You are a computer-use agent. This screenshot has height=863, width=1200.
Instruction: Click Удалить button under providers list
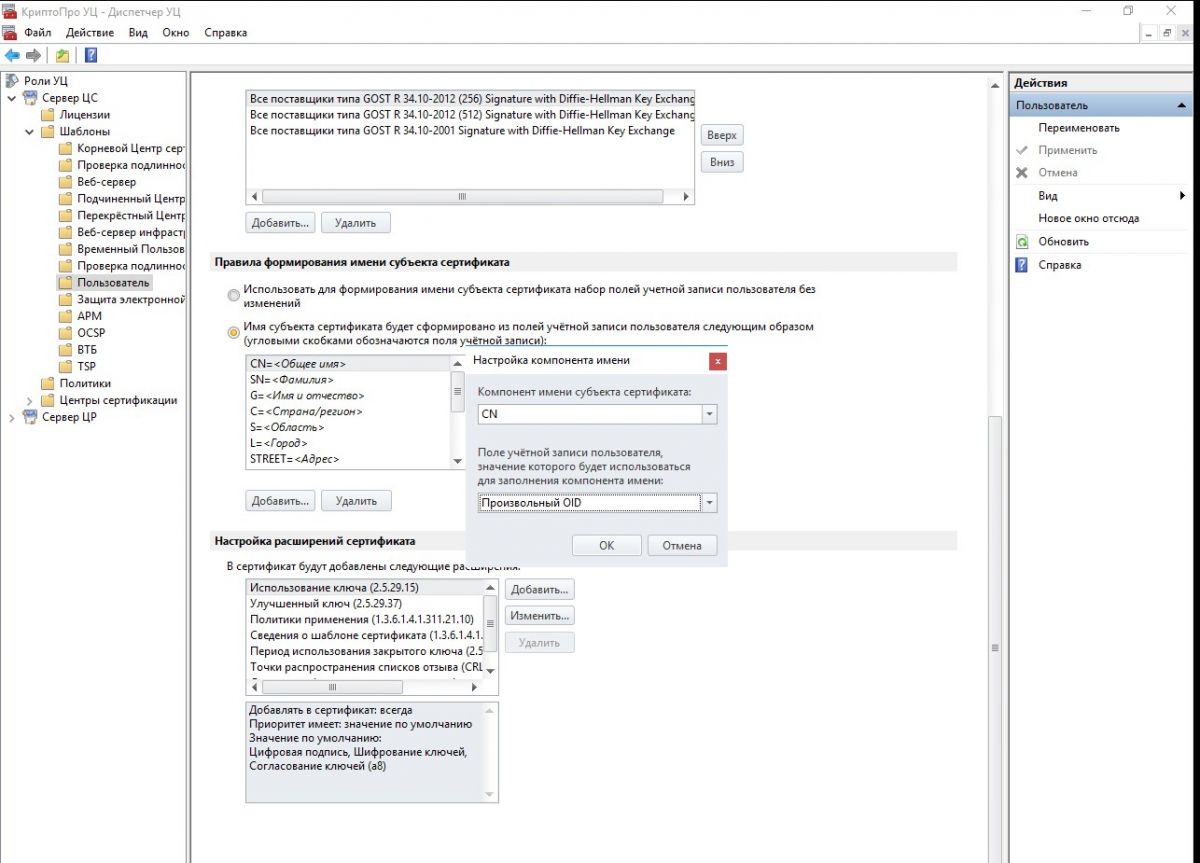tap(355, 221)
